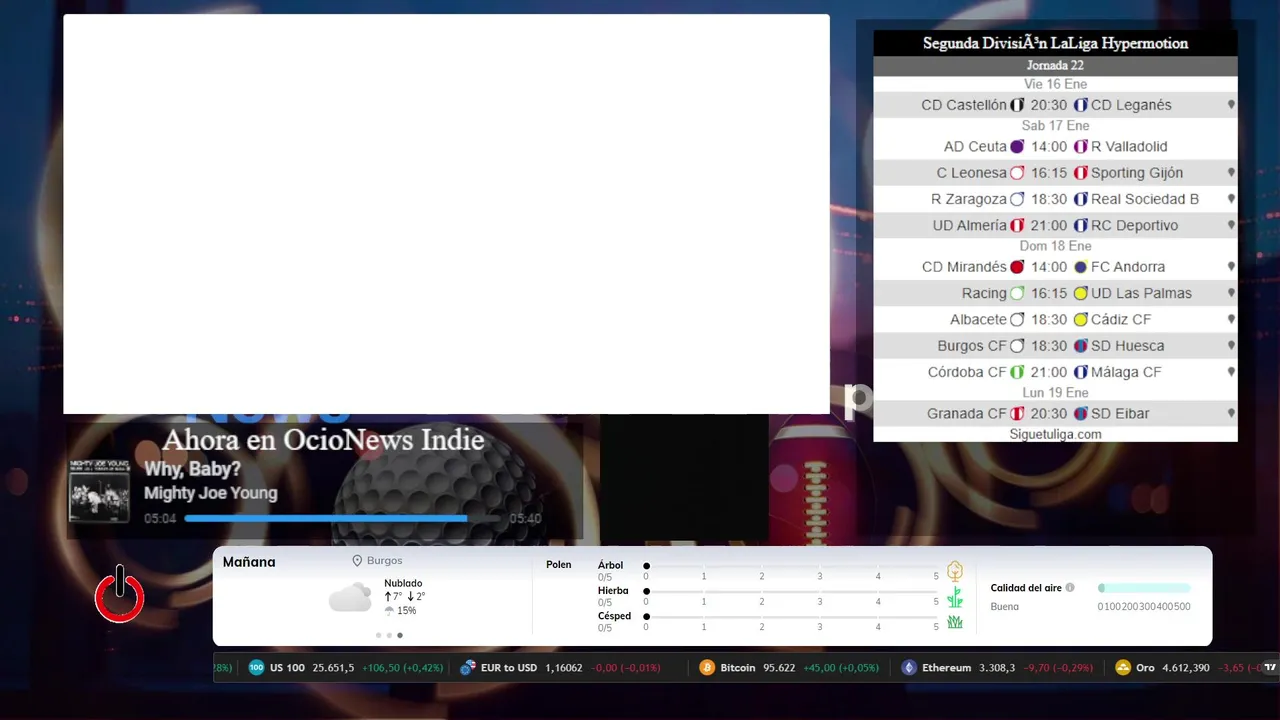The image size is (1280, 720).
Task: Seek in the Why, Baby? progress bar
Action: [343, 518]
